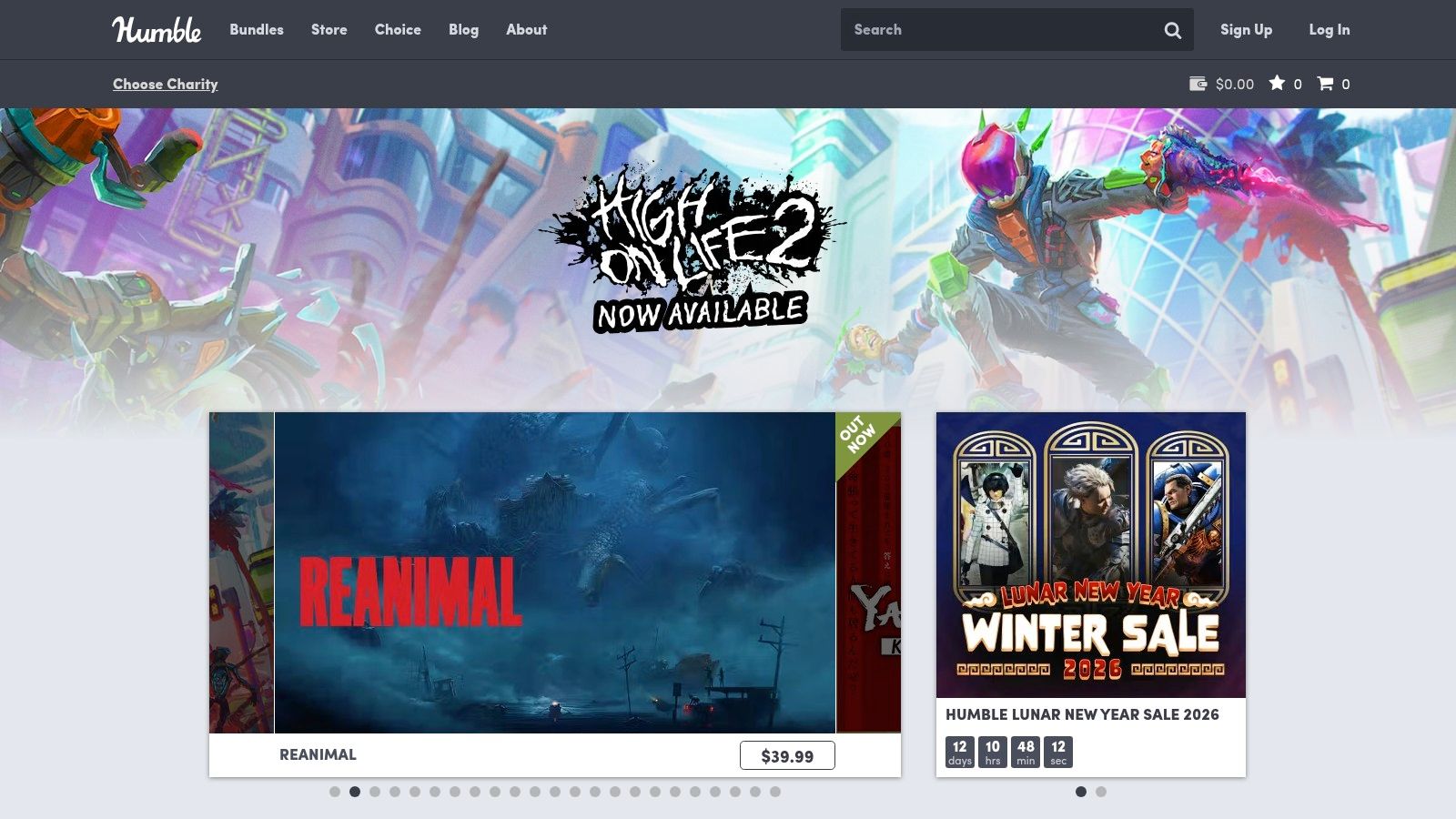Open the Blog section
This screenshot has height=819, width=1456.
point(463,29)
